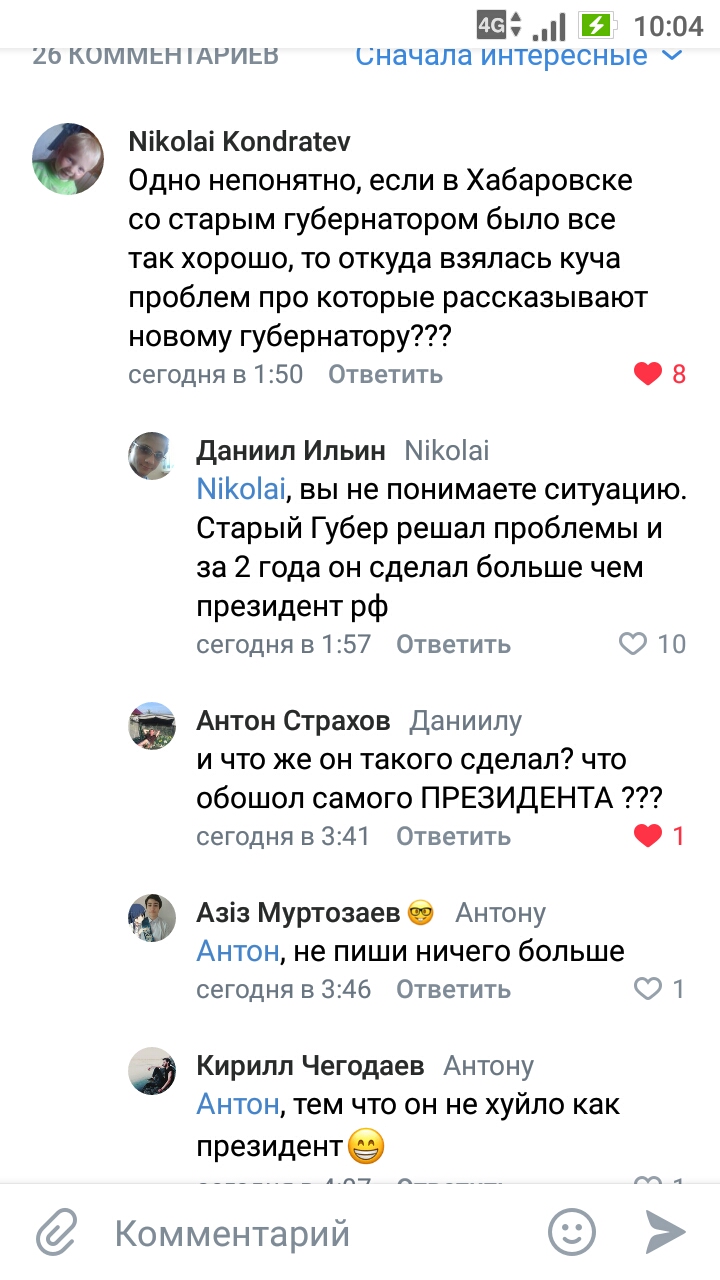Unlike Nikolai Kondratev's comment with 8 likes
720x1280 pixels.
(x=649, y=374)
